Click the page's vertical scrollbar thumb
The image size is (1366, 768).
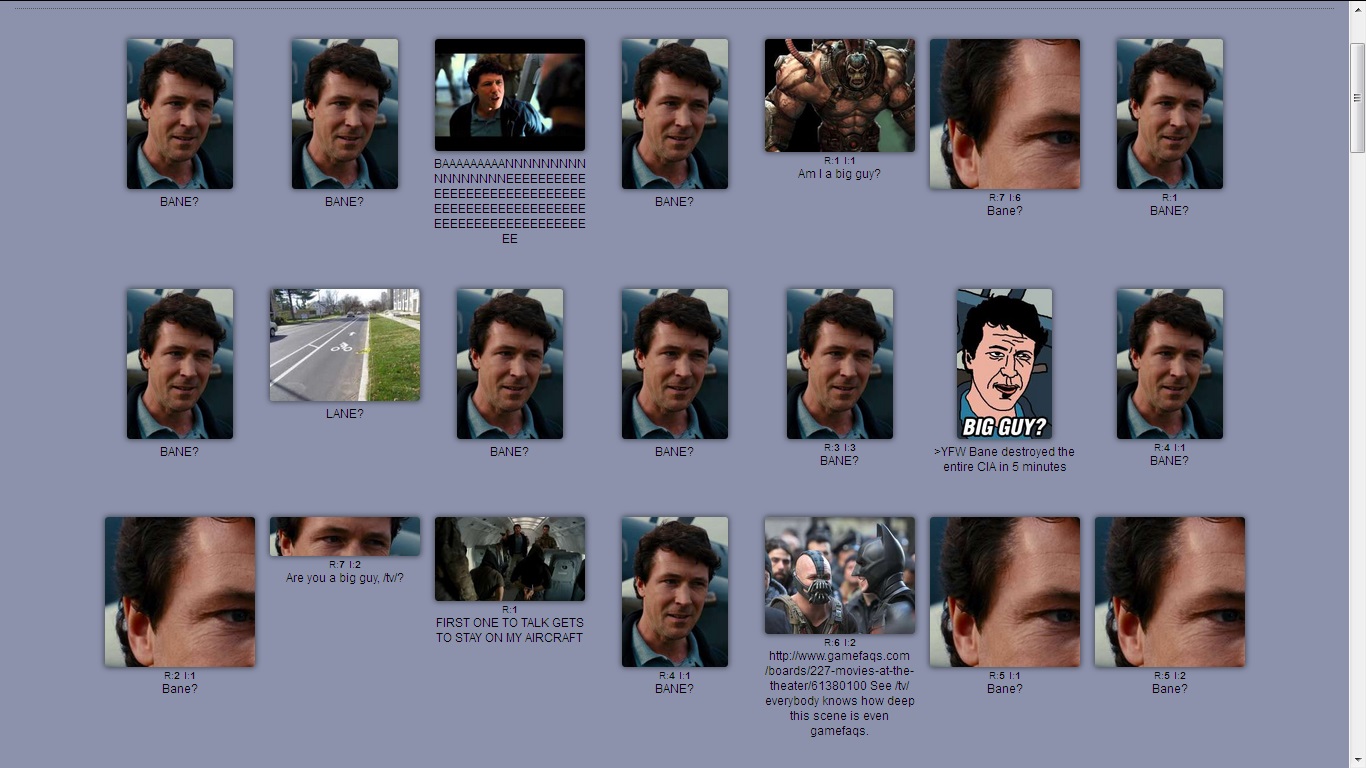pos(1357,98)
